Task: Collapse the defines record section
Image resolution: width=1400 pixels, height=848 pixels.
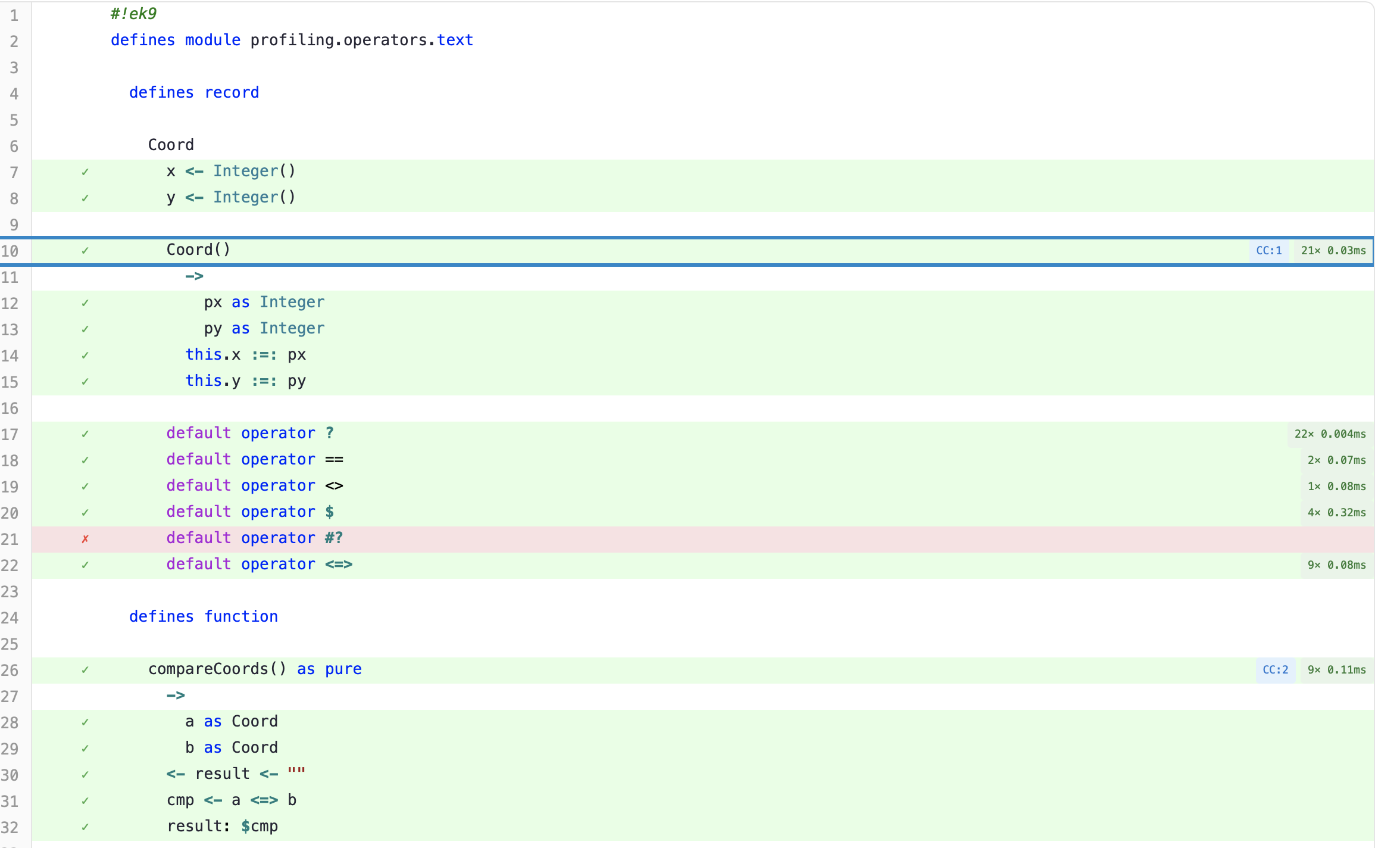Action: coord(194,92)
